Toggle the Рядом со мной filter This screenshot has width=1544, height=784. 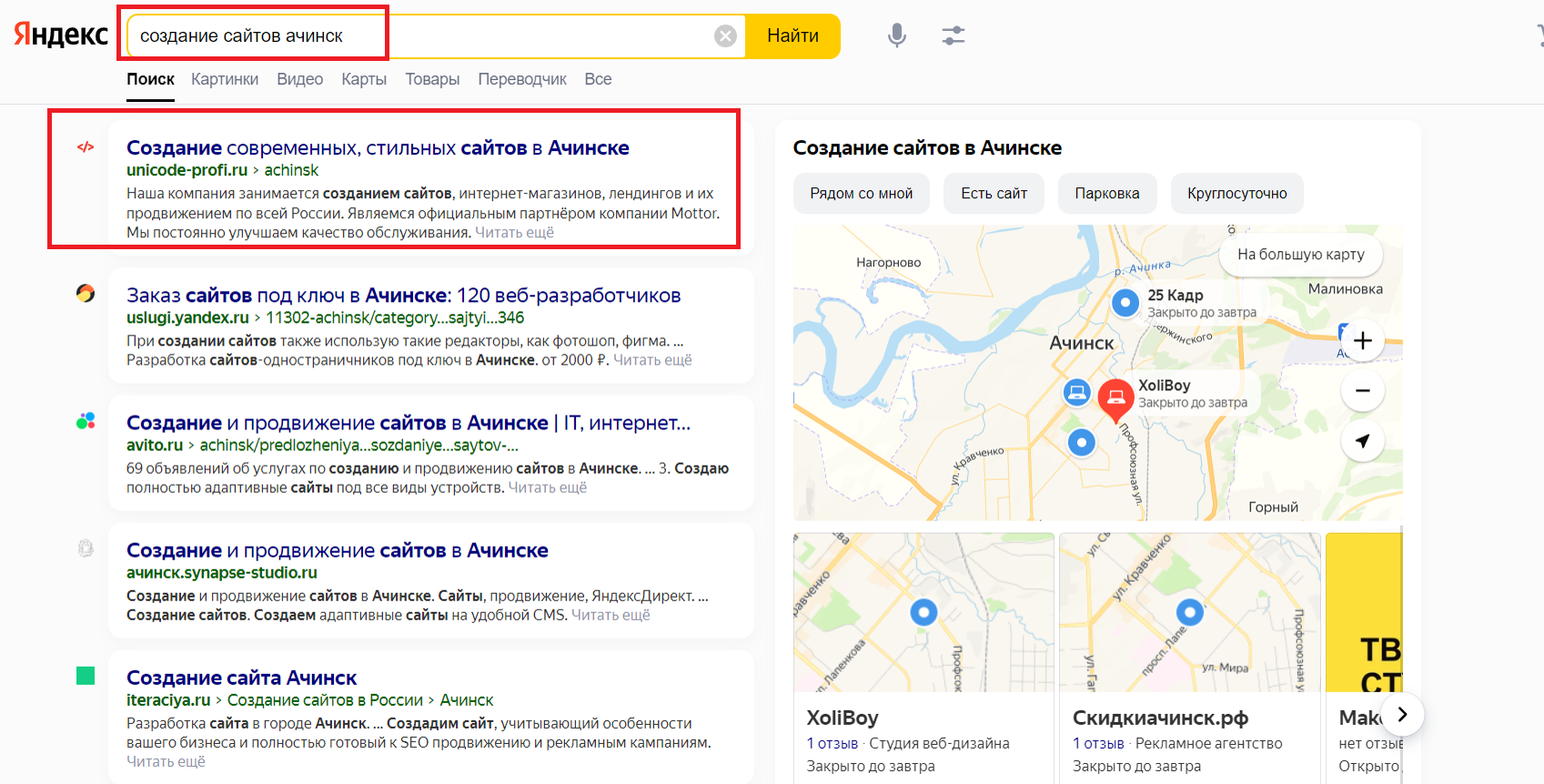point(862,194)
